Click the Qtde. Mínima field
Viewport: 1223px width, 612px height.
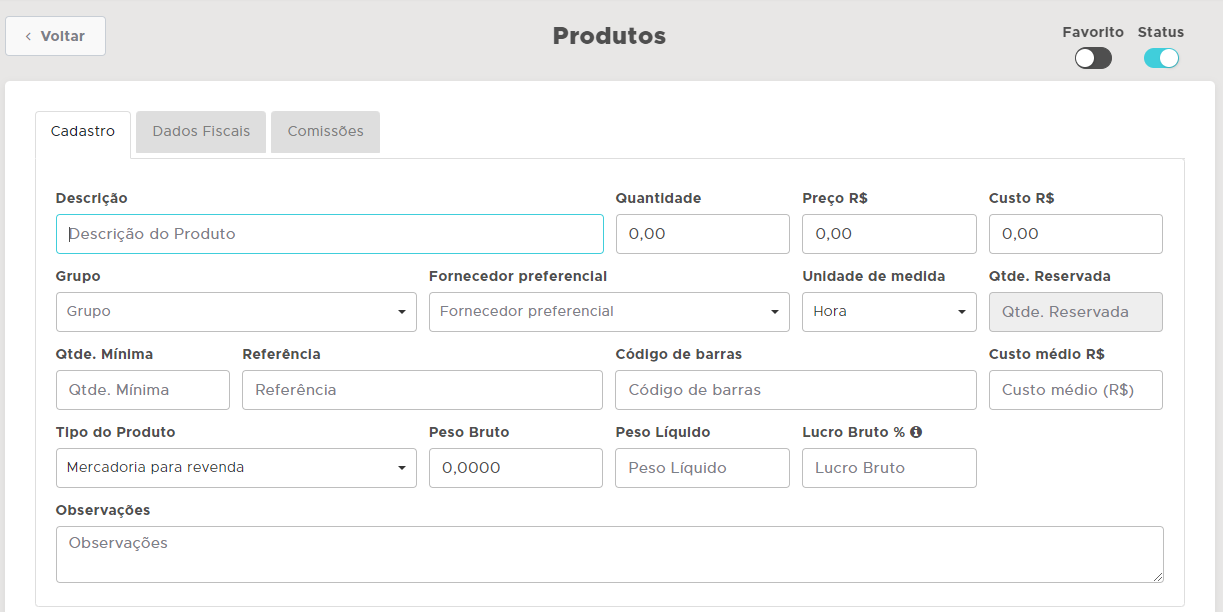coord(143,390)
